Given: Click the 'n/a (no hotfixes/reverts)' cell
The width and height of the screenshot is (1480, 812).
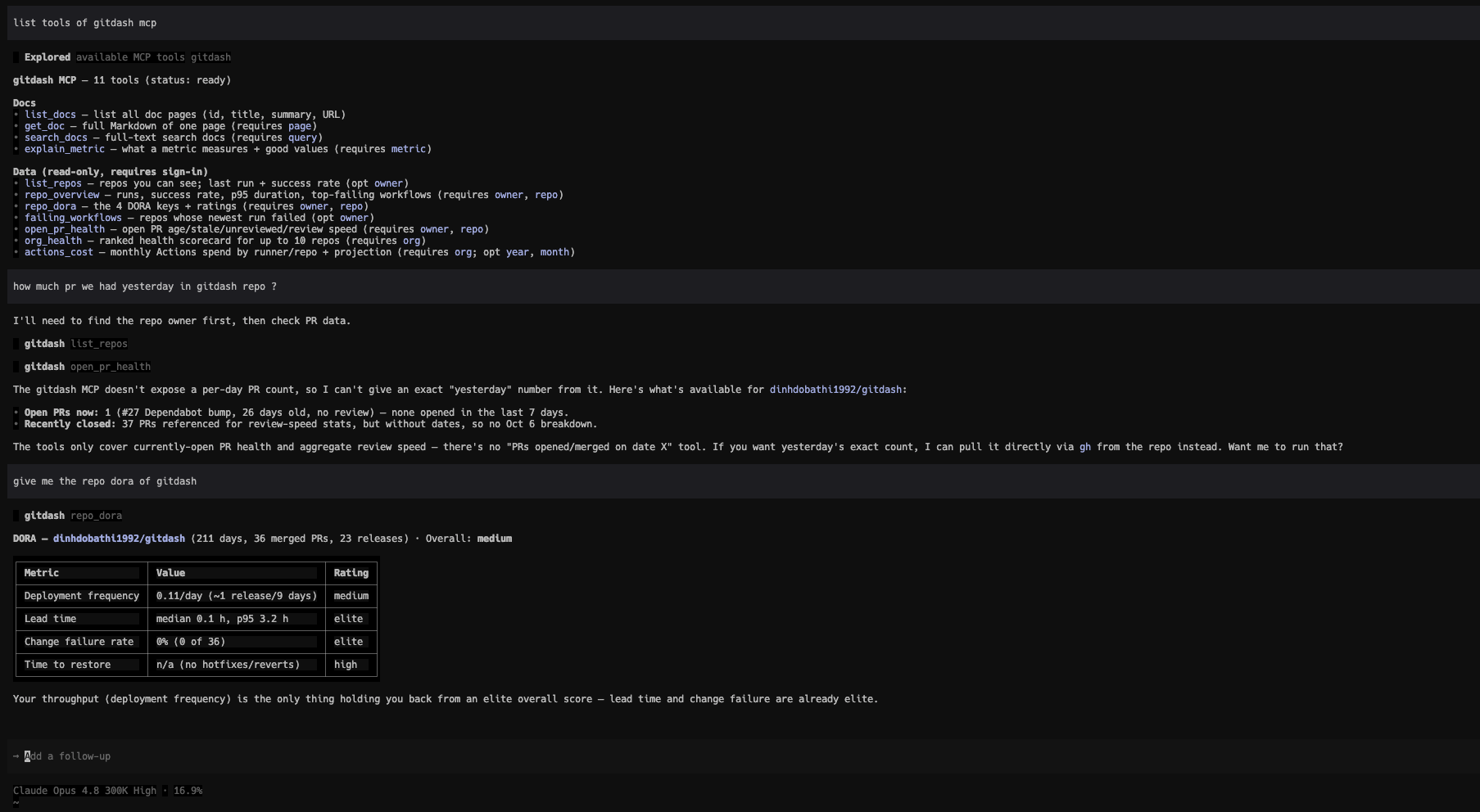Looking at the screenshot, I should pyautogui.click(x=237, y=665).
